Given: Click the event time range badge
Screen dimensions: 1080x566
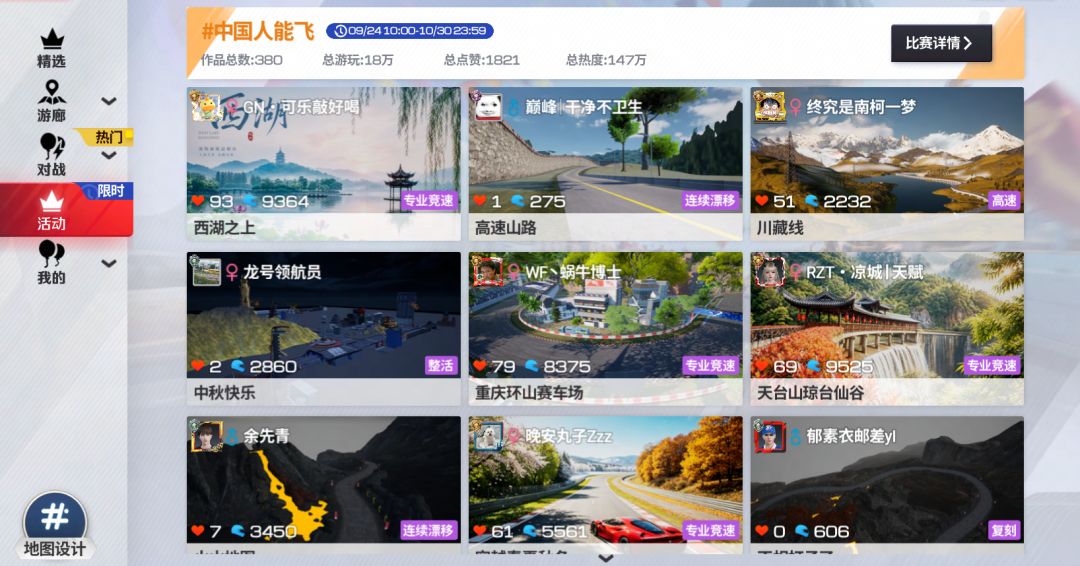Looking at the screenshot, I should pos(410,31).
